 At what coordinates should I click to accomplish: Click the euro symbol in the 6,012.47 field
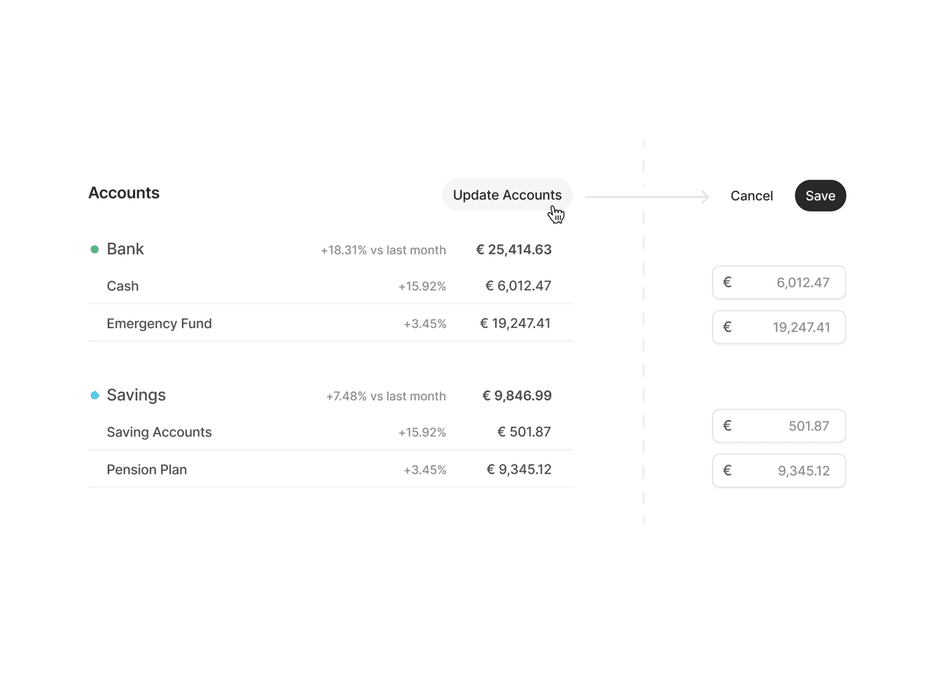pos(727,283)
